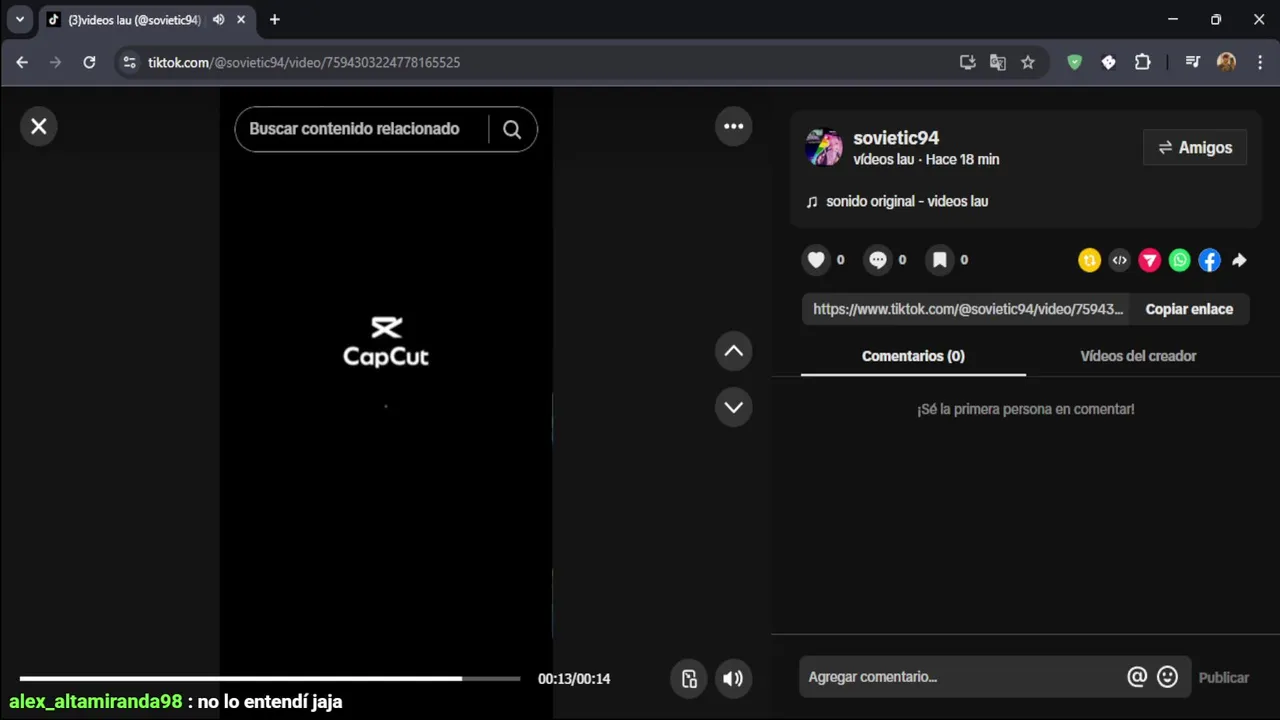Switch to Comentarios (0) tab
Image resolution: width=1280 pixels, height=720 pixels.
point(913,356)
